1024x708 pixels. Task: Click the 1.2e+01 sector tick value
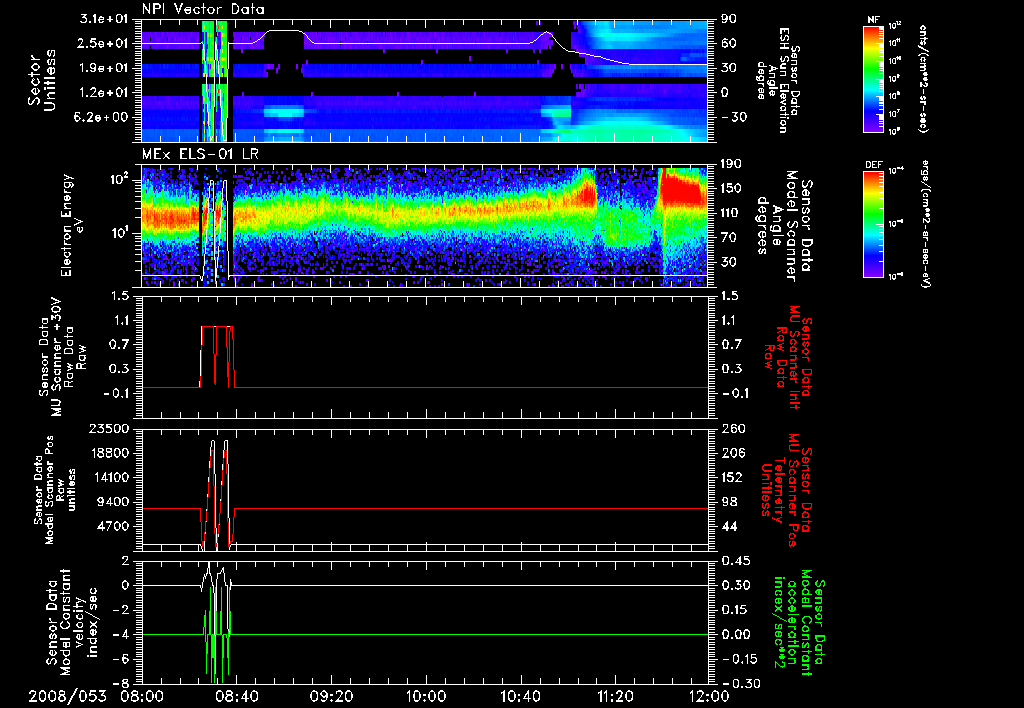tap(103, 93)
